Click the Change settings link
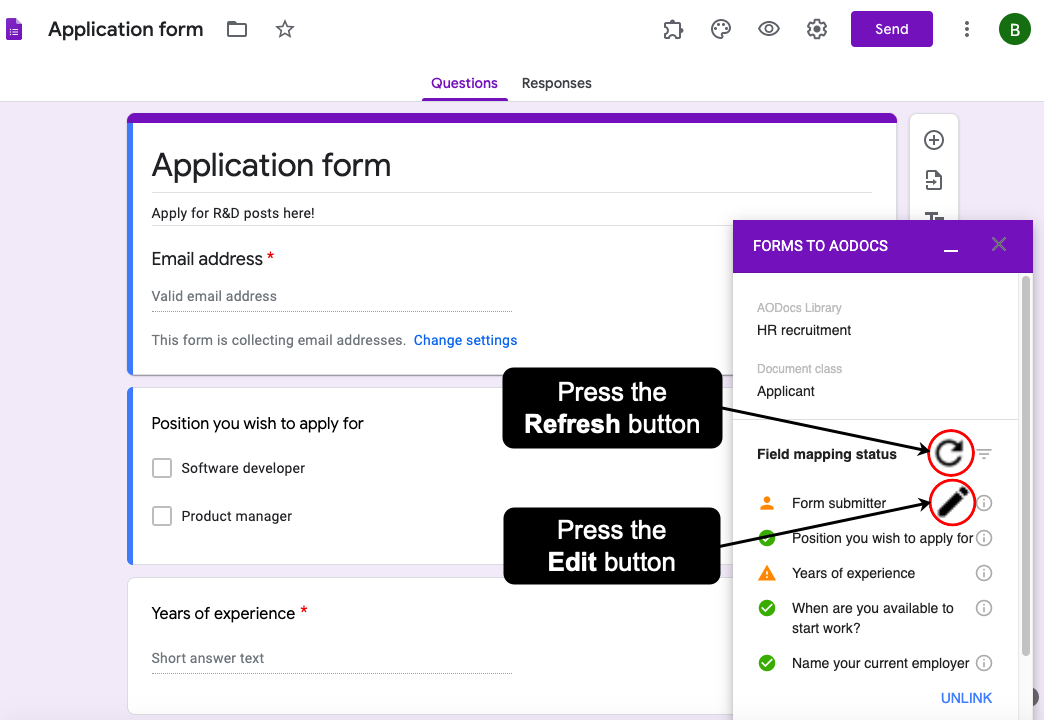Viewport: 1044px width, 720px height. [465, 340]
